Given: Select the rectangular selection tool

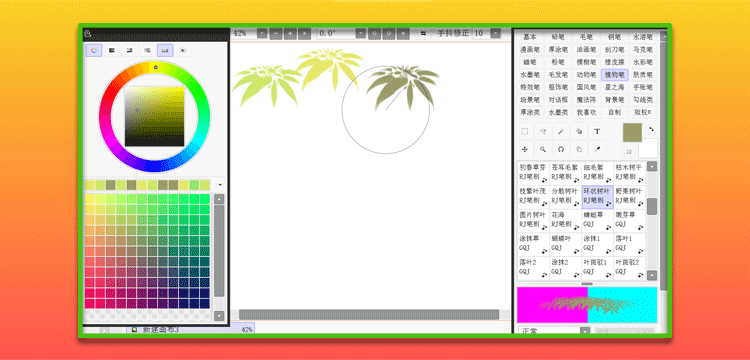Looking at the screenshot, I should point(525,131).
